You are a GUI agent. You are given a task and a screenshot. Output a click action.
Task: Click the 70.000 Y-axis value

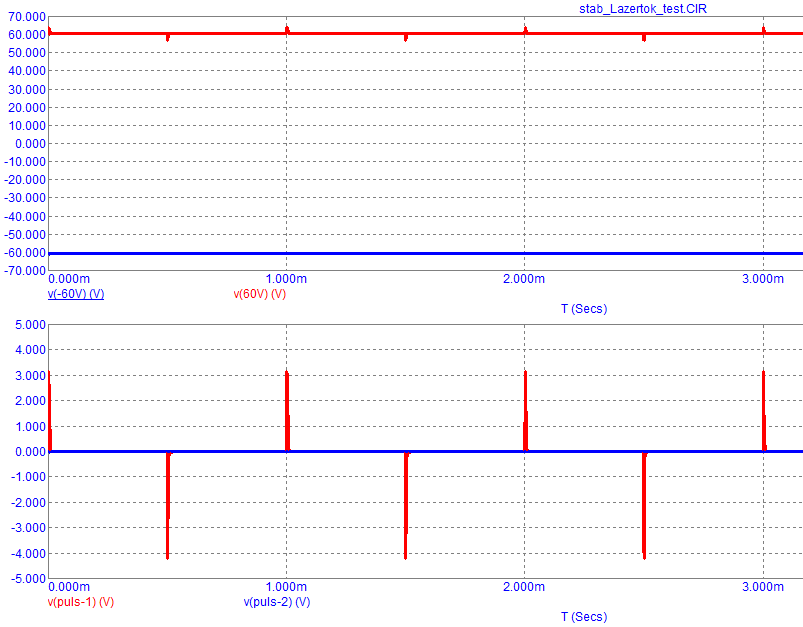click(27, 17)
